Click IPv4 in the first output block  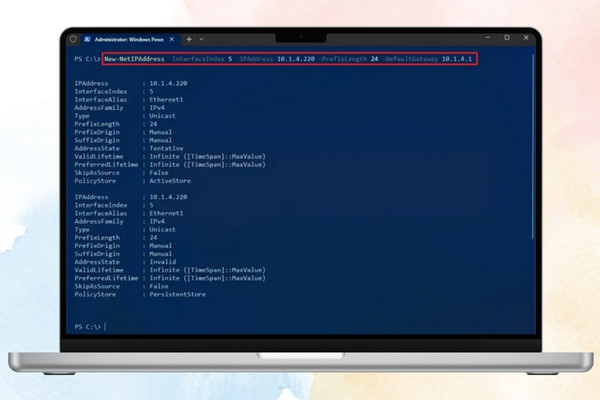pyautogui.click(x=157, y=108)
